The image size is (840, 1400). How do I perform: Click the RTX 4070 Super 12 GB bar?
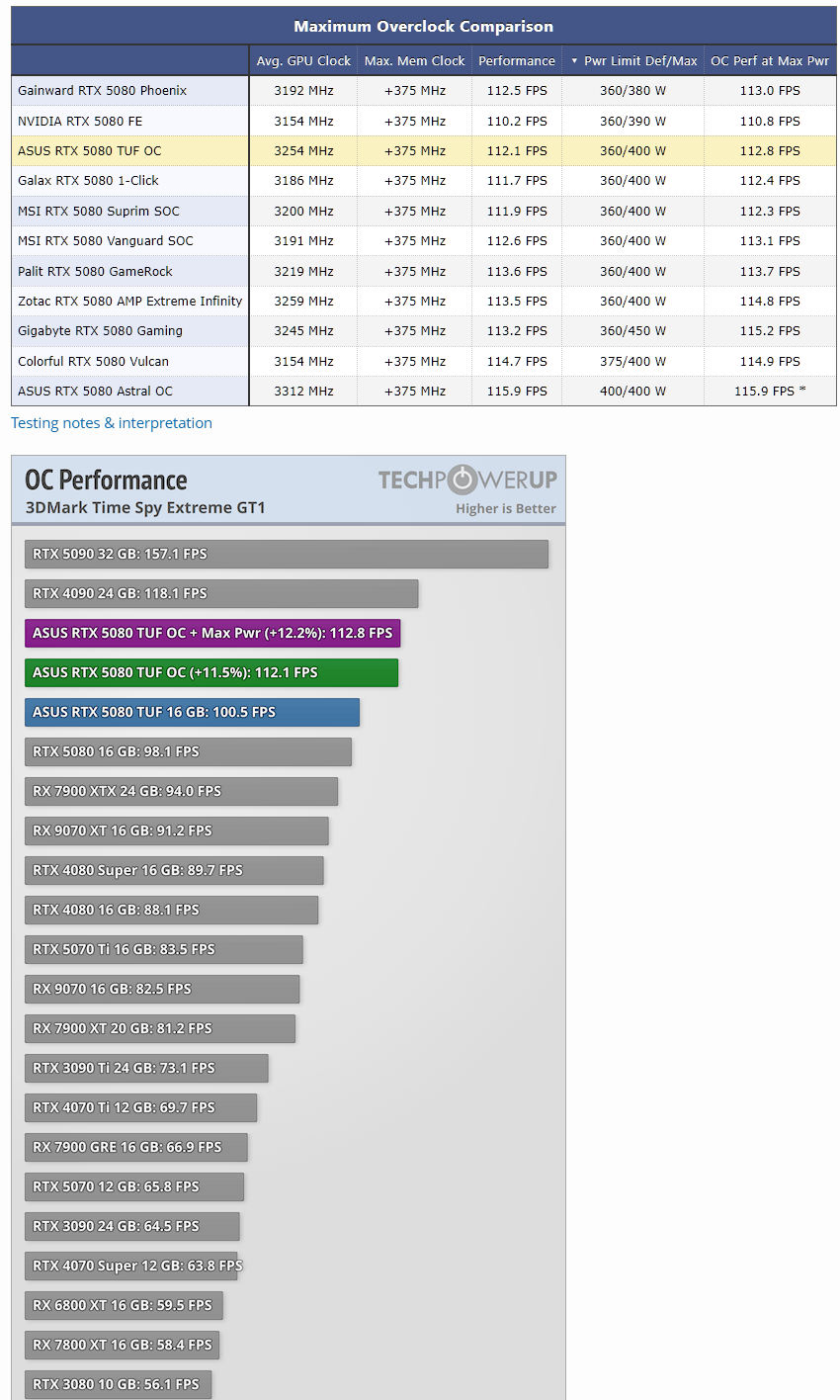pyautogui.click(x=131, y=1266)
